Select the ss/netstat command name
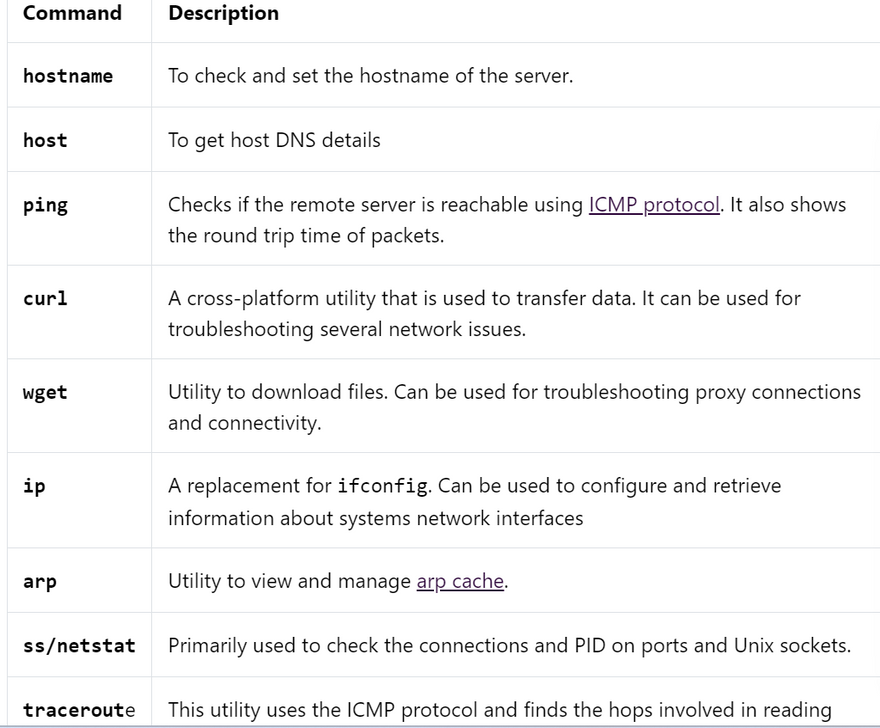The image size is (880, 728). (x=79, y=646)
